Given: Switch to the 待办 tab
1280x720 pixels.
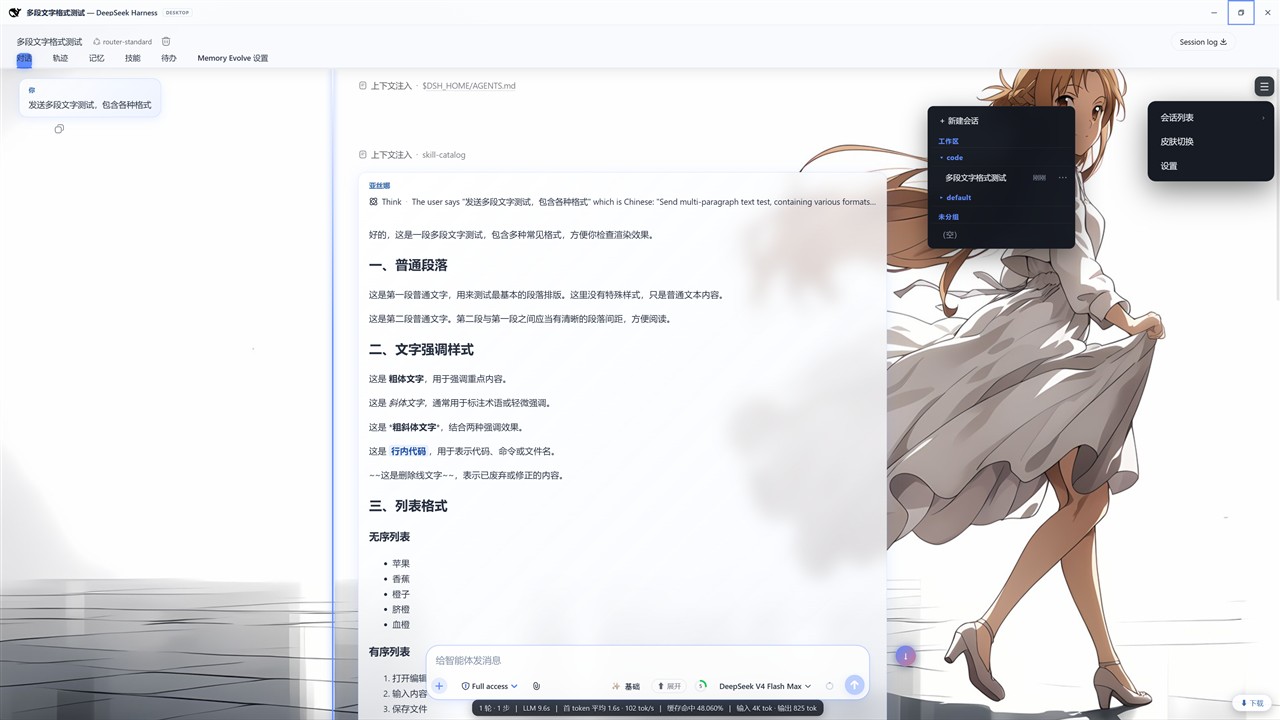Looking at the screenshot, I should click(x=169, y=59).
